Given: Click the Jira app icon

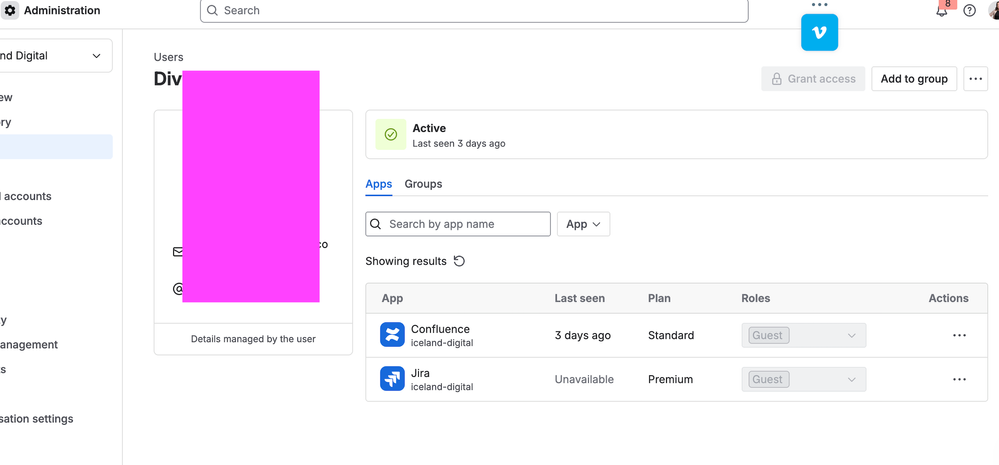Looking at the screenshot, I should point(392,379).
